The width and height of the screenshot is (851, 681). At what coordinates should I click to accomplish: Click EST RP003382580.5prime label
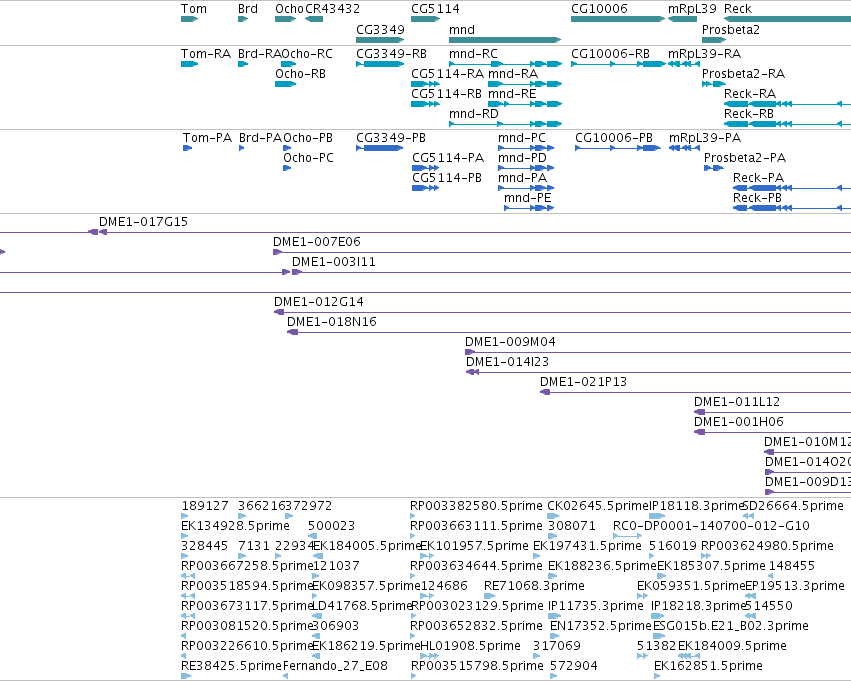click(x=476, y=506)
